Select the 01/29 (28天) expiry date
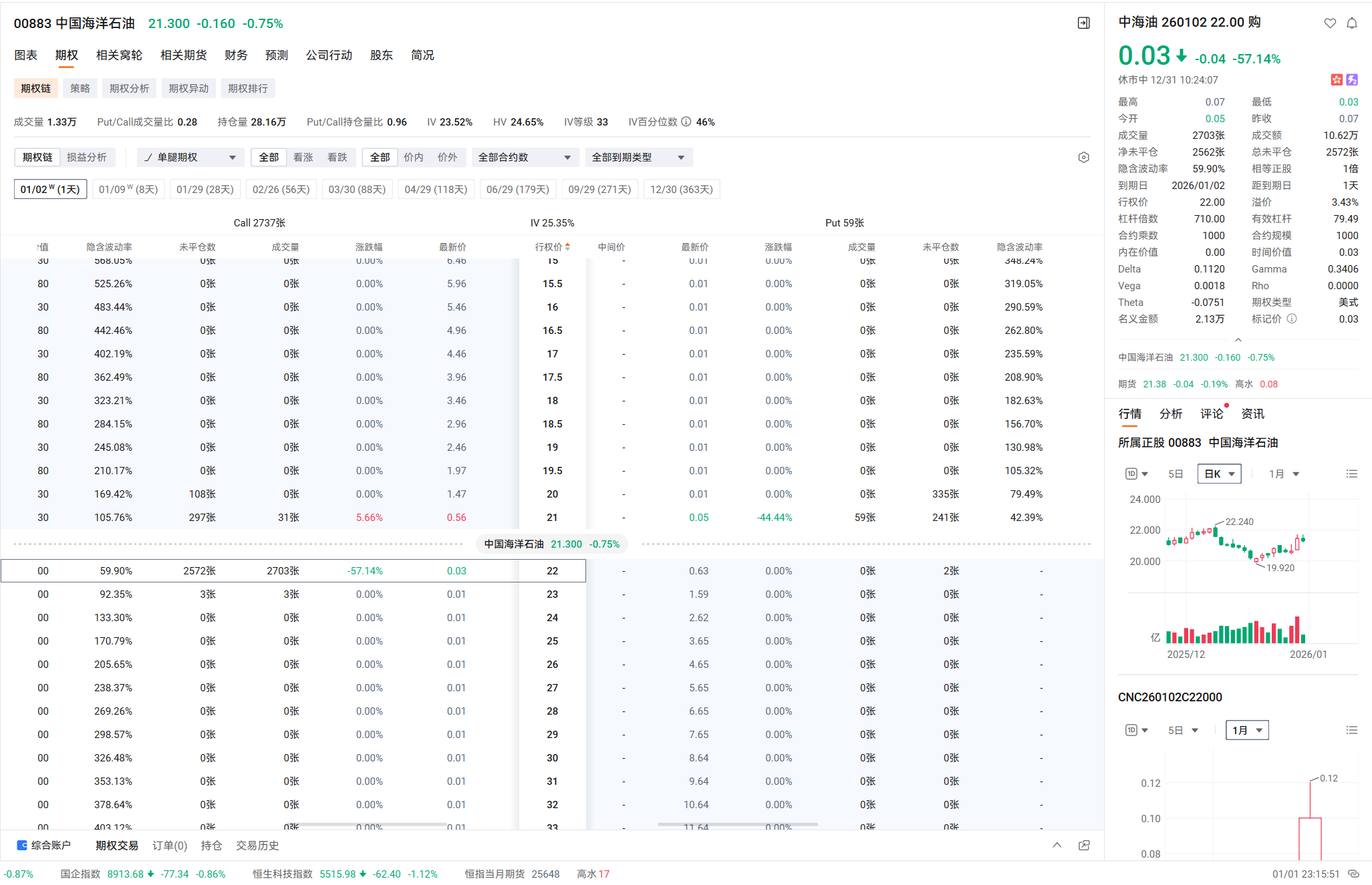1372x885 pixels. (x=204, y=190)
